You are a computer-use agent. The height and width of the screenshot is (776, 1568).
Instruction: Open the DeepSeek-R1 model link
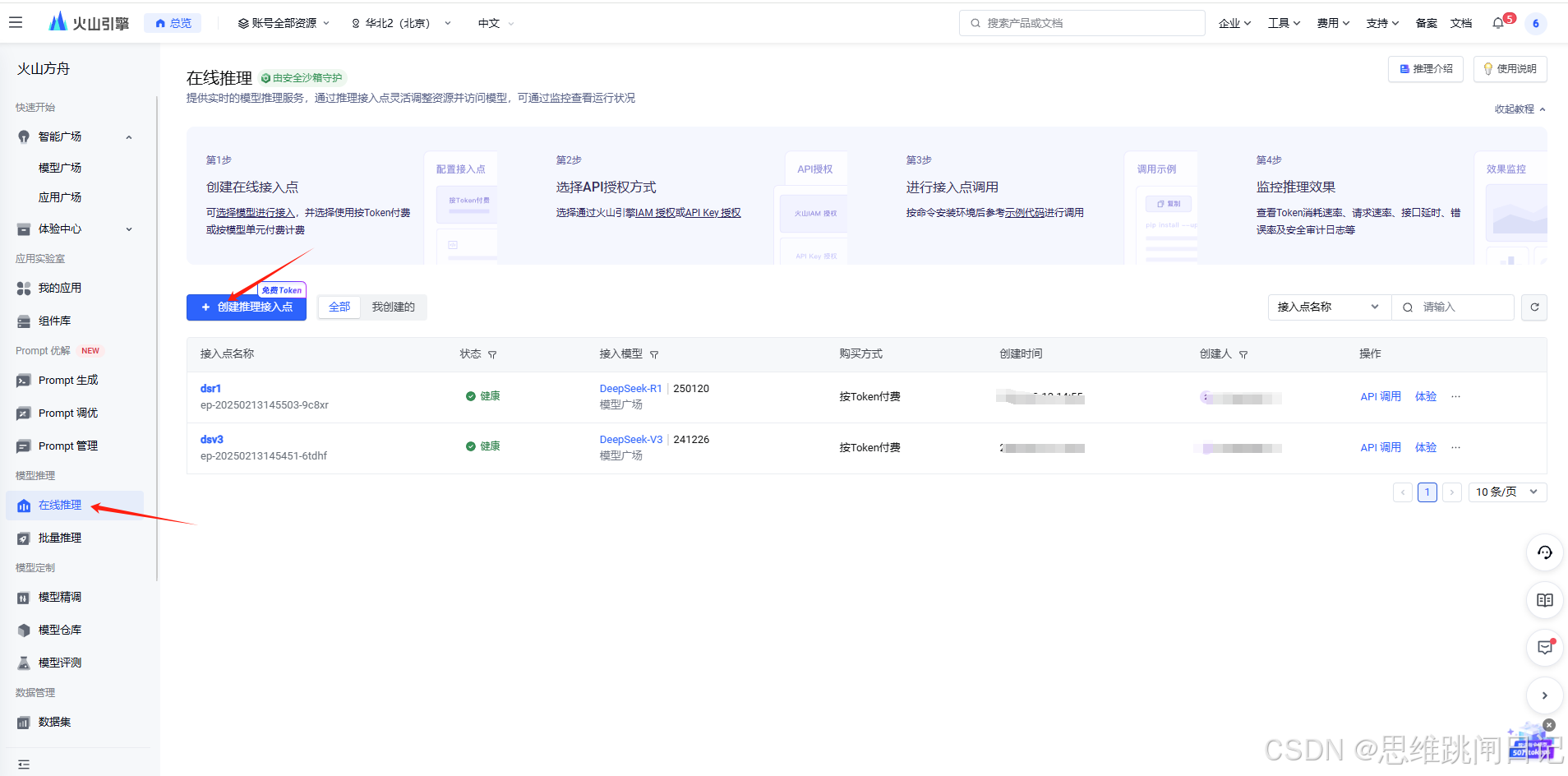(630, 389)
